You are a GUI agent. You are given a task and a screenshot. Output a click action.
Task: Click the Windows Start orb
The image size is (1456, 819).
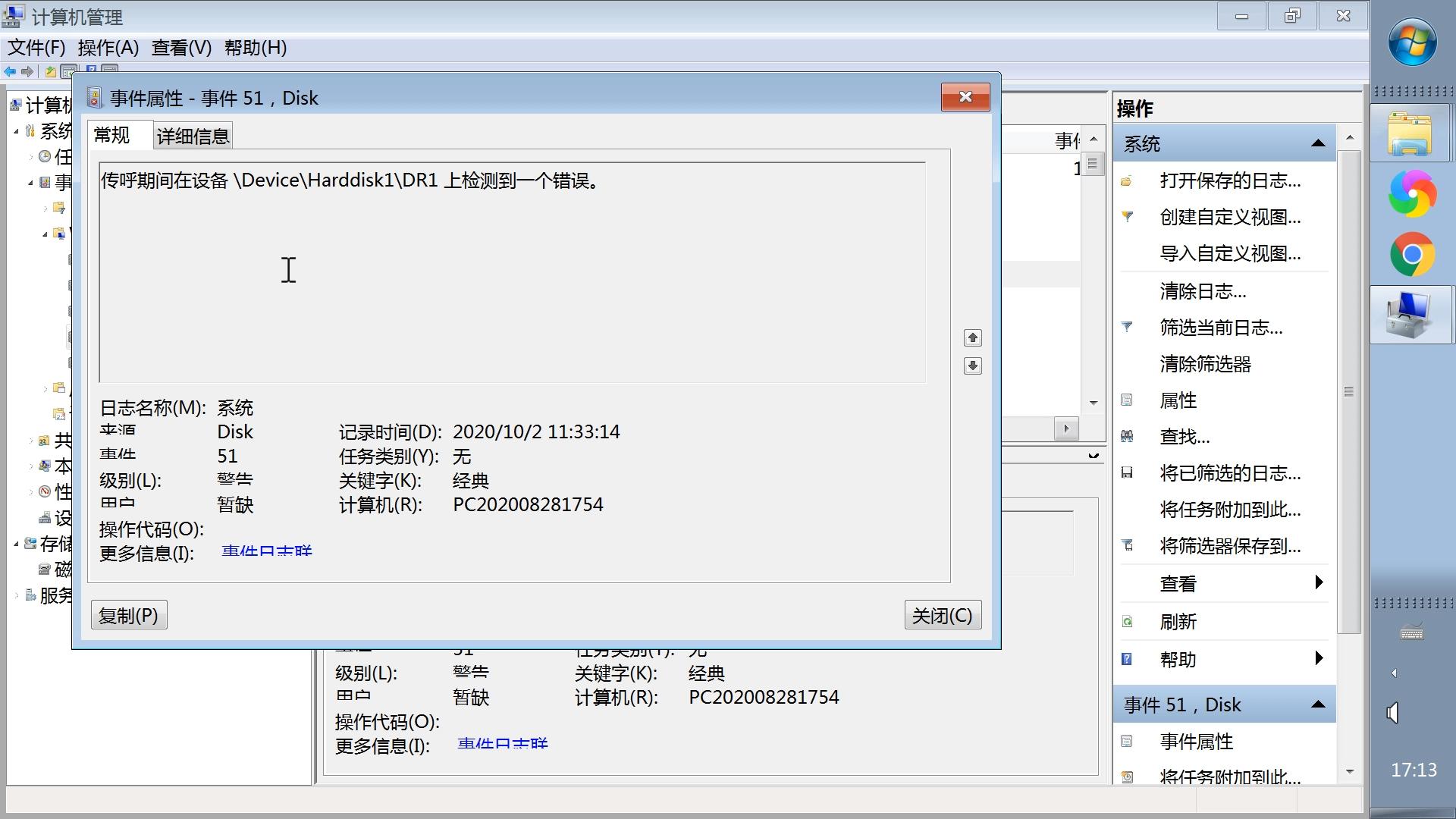coord(1411,43)
